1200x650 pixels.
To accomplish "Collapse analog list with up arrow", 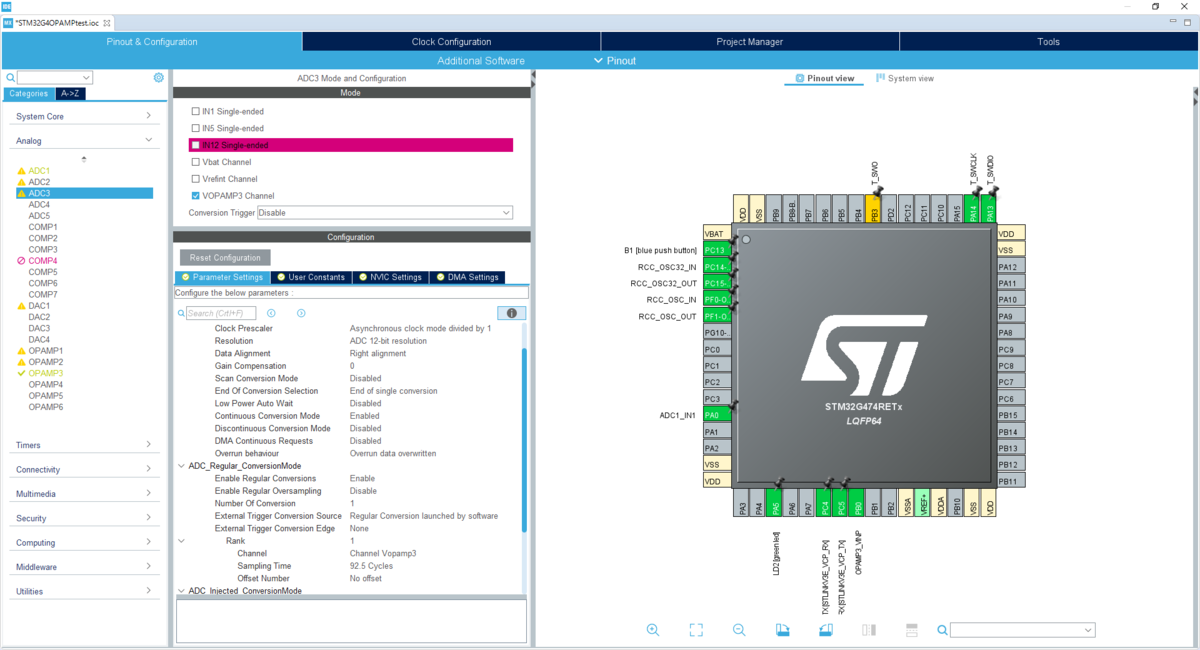I will [x=84, y=159].
